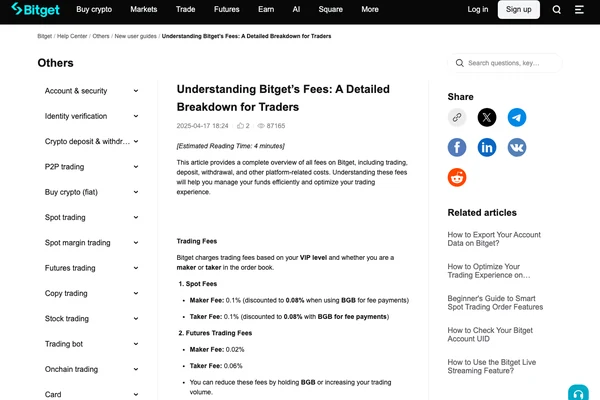The image size is (600, 400).
Task: Click the '1. Spot Fees' subheading
Action: pyautogui.click(x=198, y=284)
